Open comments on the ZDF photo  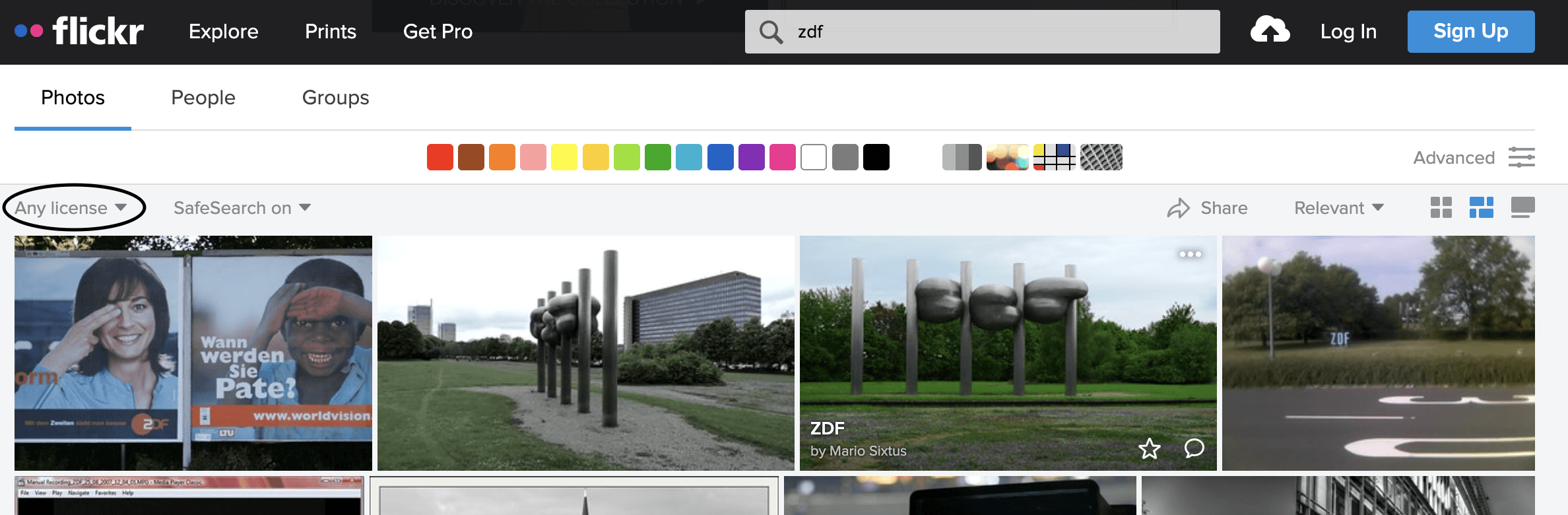pyautogui.click(x=1194, y=448)
